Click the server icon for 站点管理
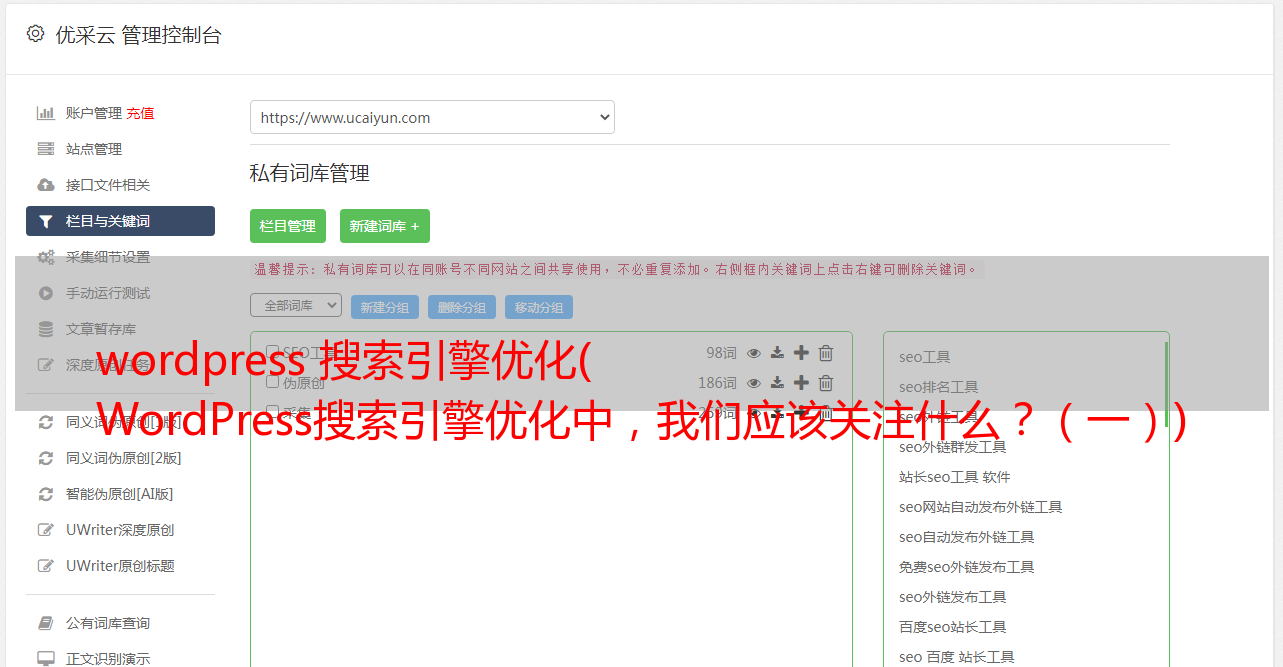This screenshot has width=1283, height=667. [45, 149]
